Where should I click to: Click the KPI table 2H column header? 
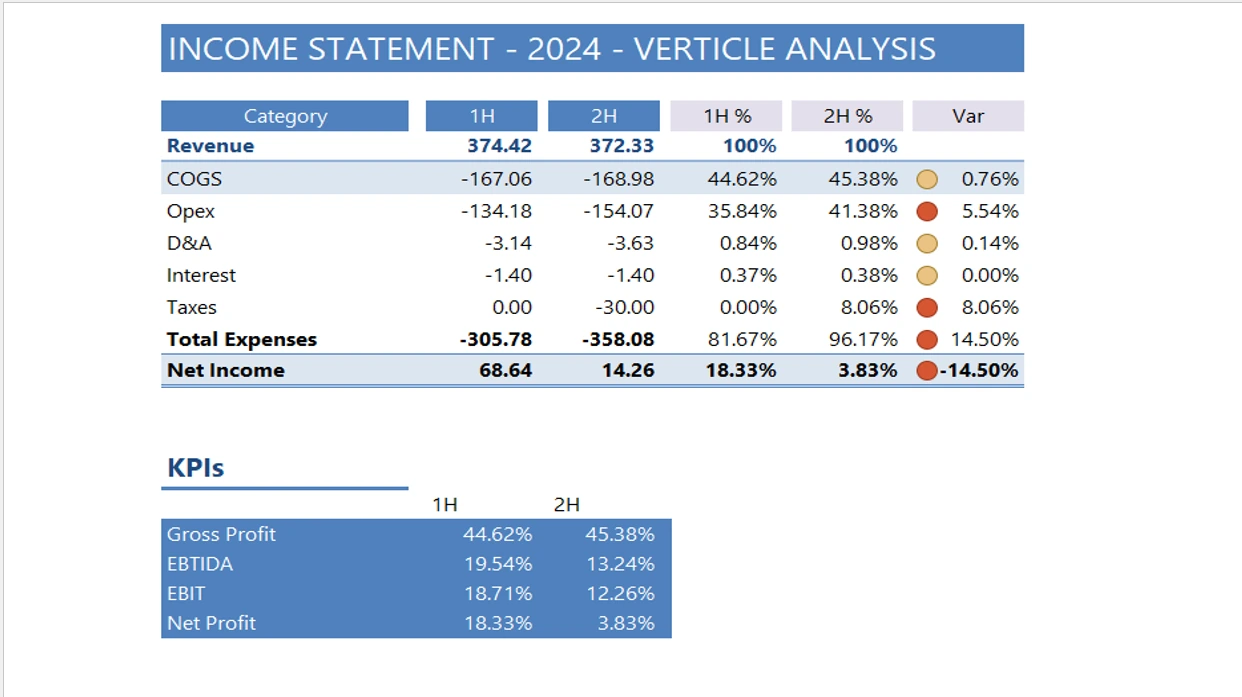pos(567,506)
